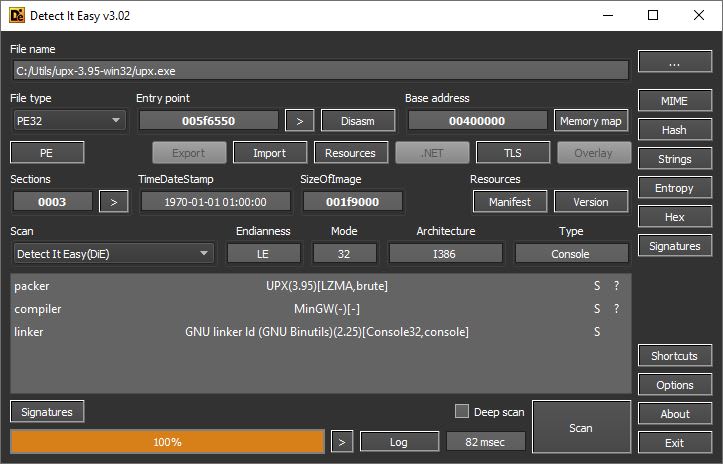Click the 100% orange progress bar
The height and width of the screenshot is (464, 723).
coord(167,442)
